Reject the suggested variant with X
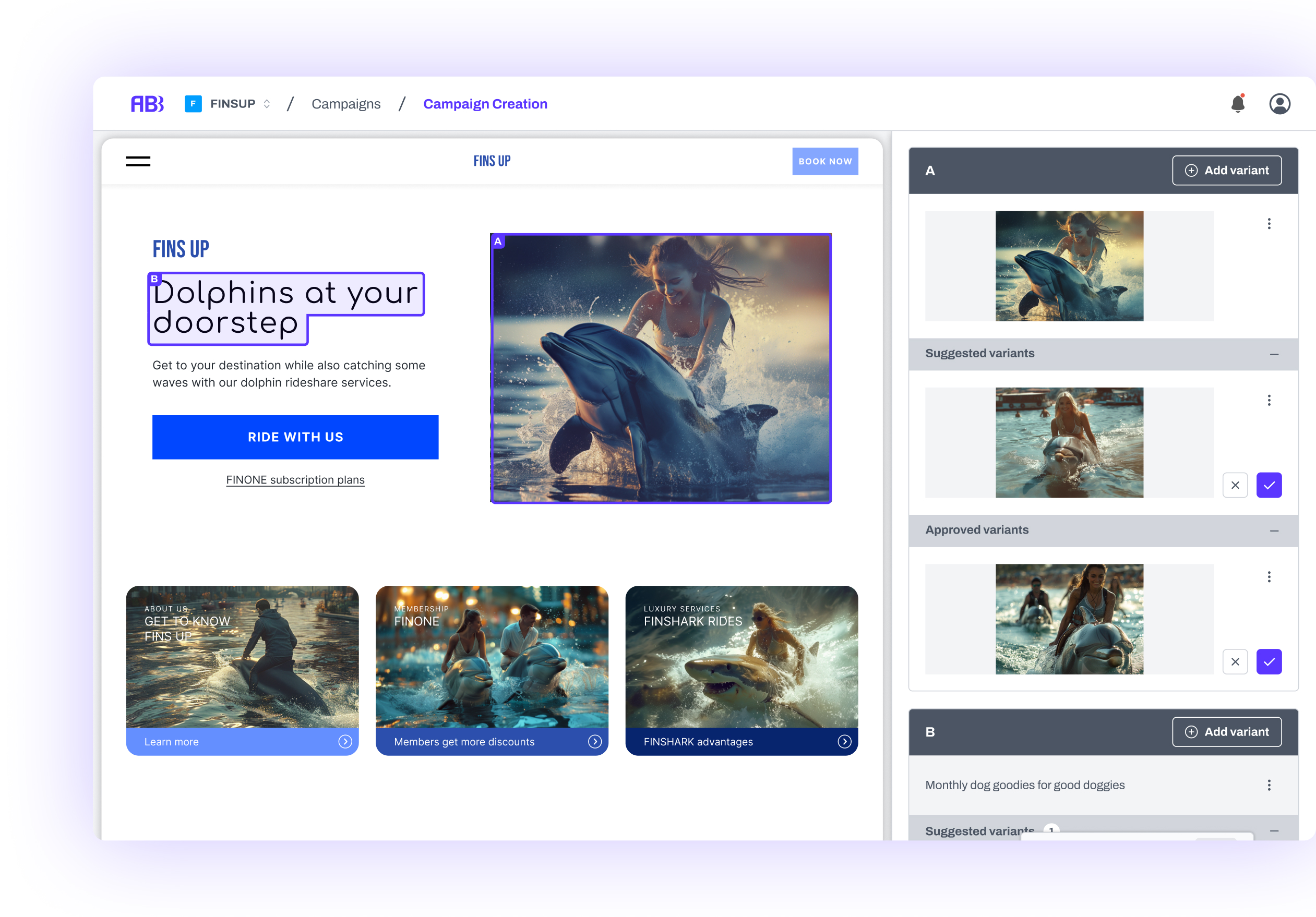The height and width of the screenshot is (917, 1316). pyautogui.click(x=1235, y=486)
